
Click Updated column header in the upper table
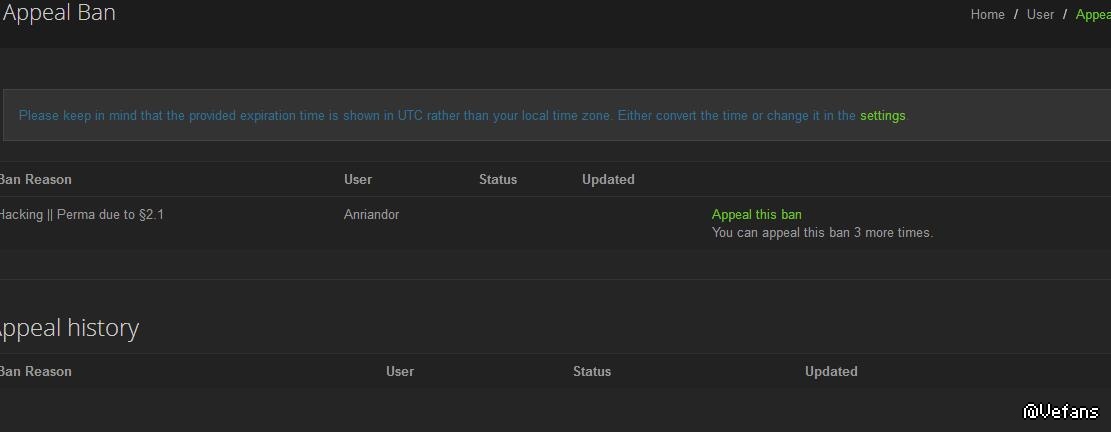tap(608, 180)
